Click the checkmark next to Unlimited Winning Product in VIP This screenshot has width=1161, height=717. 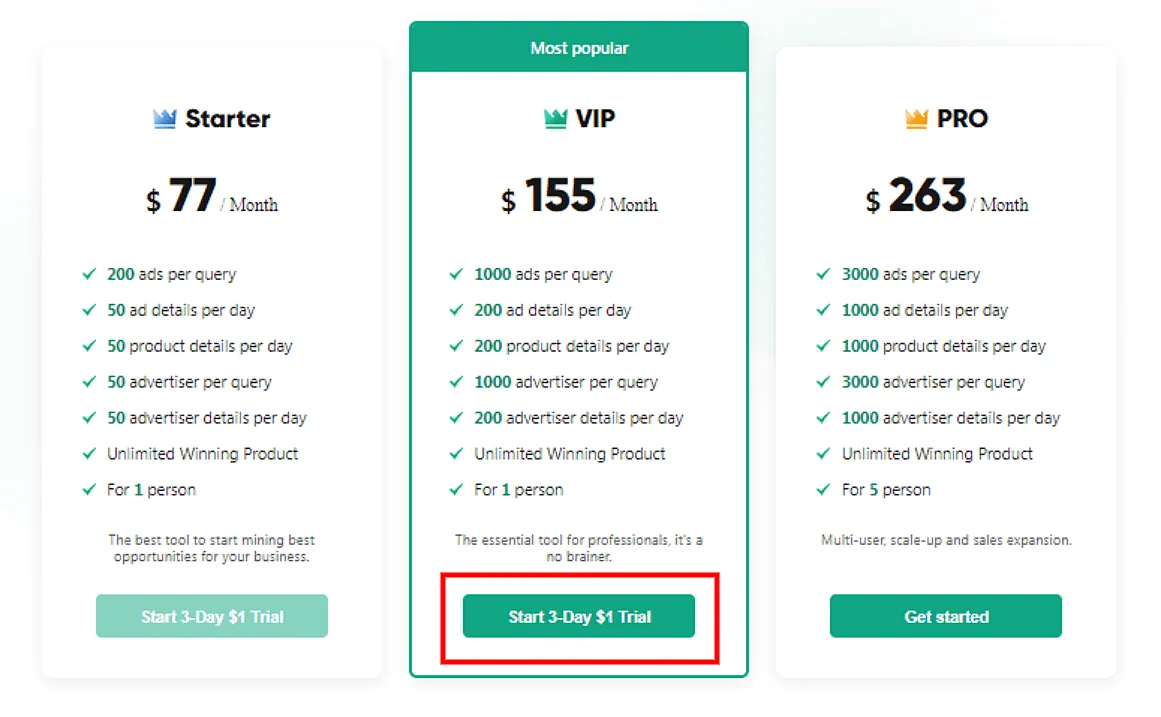[x=455, y=453]
